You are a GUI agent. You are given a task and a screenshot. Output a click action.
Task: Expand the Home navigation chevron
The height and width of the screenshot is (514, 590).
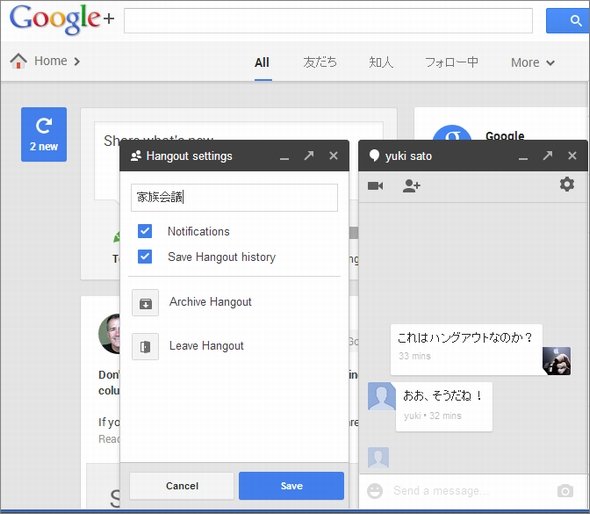point(77,61)
